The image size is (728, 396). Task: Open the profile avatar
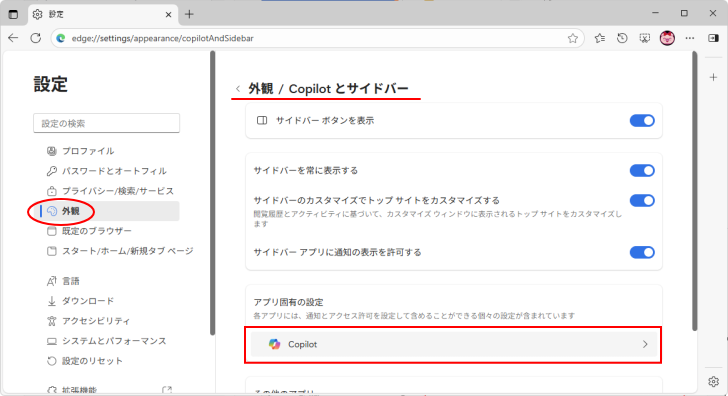[x=667, y=38]
